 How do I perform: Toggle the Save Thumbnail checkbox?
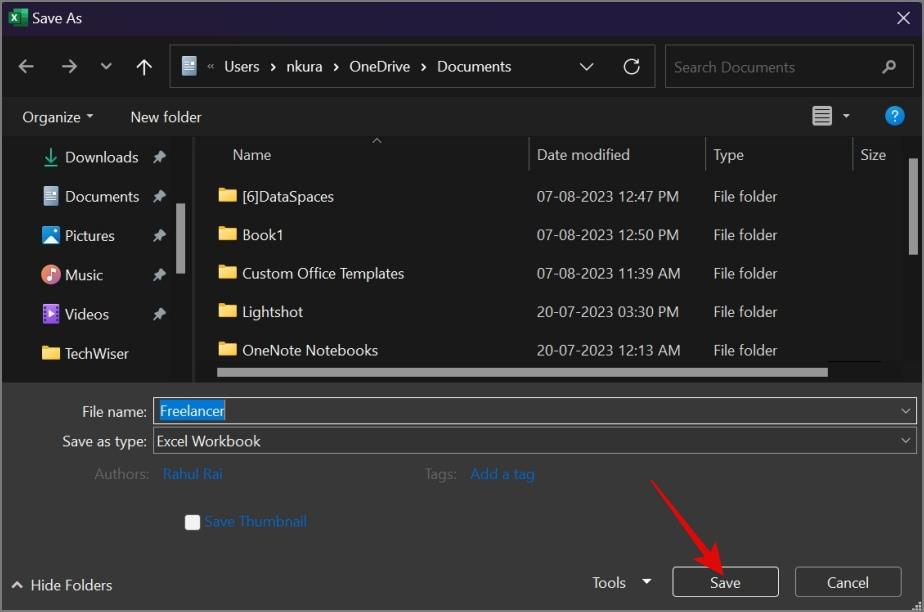coord(192,522)
